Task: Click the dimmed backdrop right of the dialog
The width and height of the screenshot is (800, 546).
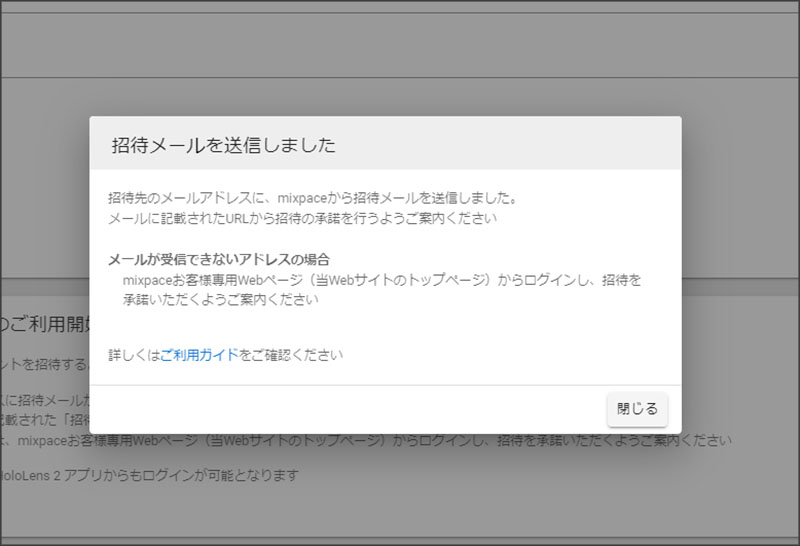Action: point(740,250)
